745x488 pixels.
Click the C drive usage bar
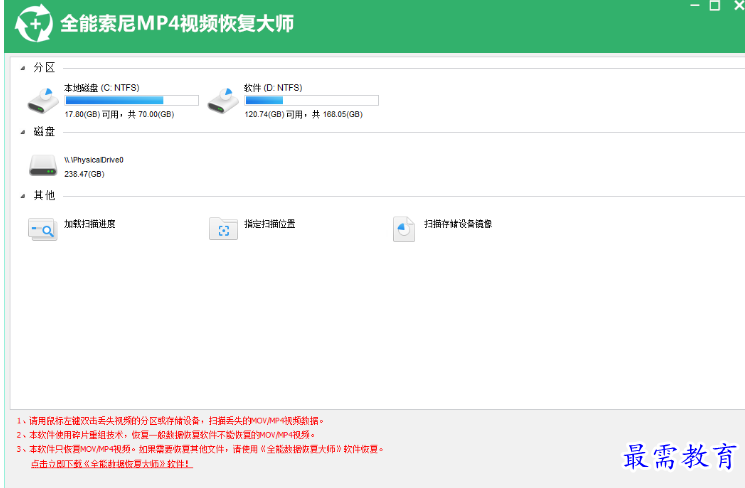[132, 100]
